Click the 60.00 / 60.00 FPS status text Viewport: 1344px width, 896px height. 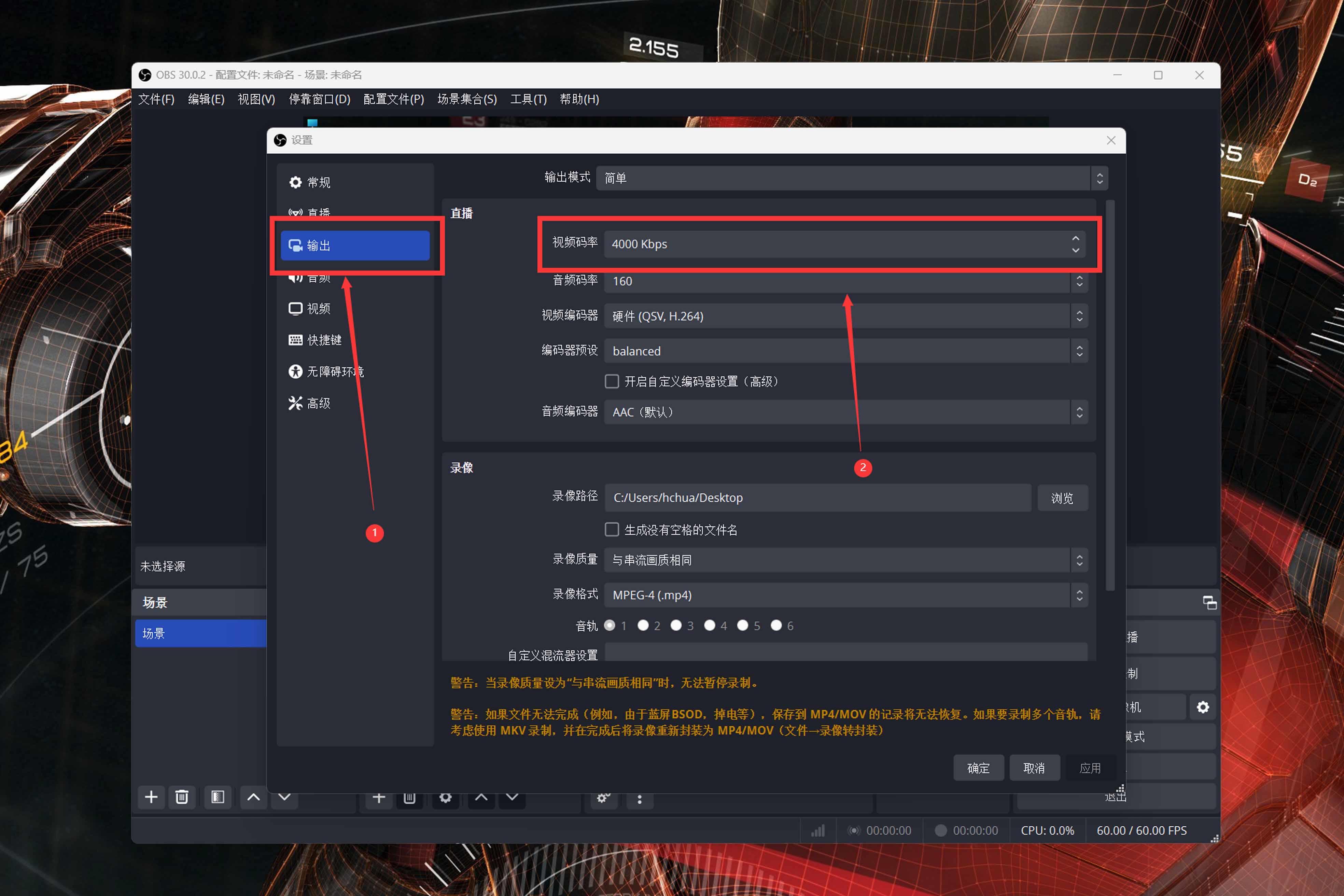[1142, 830]
